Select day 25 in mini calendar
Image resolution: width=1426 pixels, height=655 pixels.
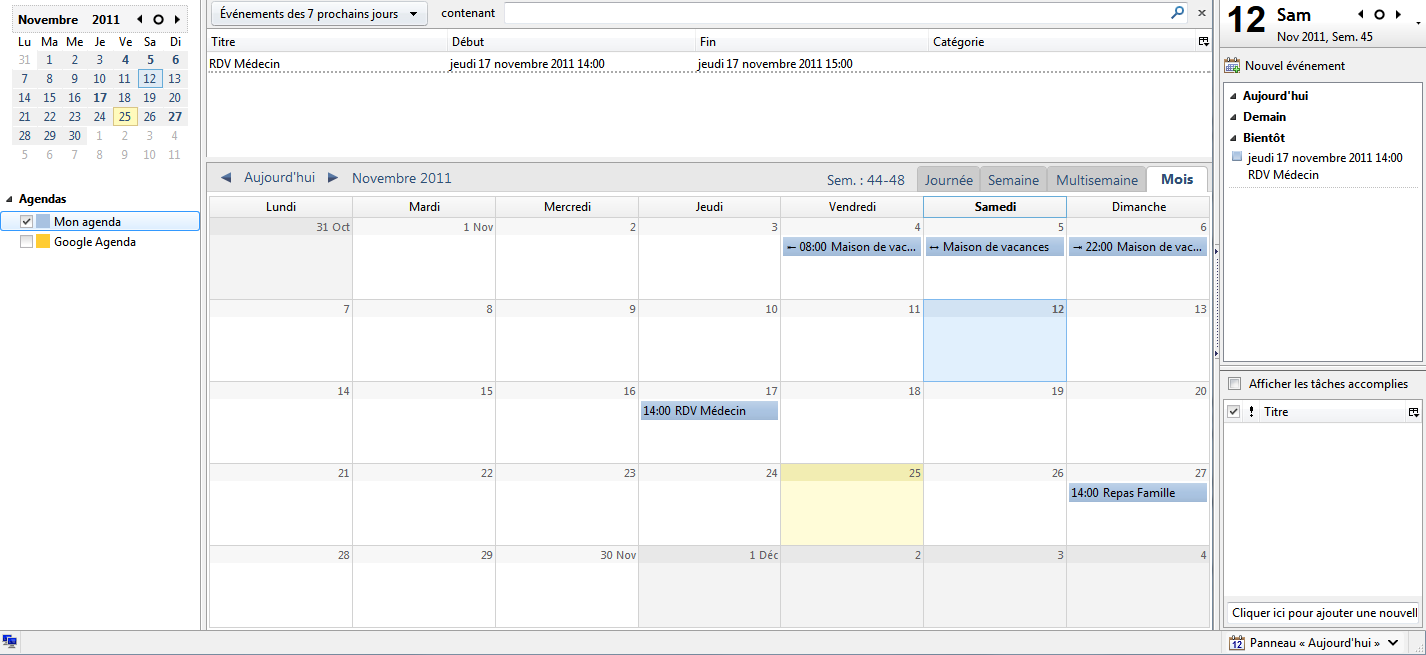pos(124,116)
